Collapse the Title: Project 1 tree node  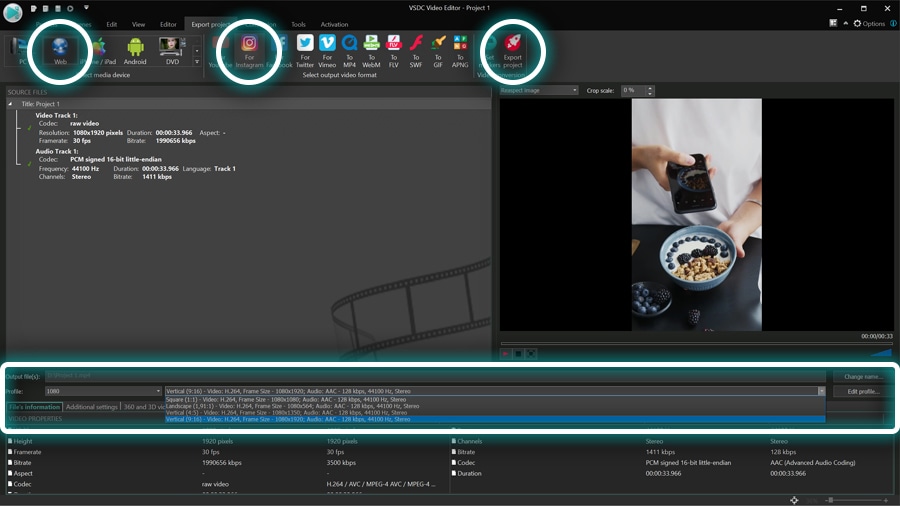10,104
